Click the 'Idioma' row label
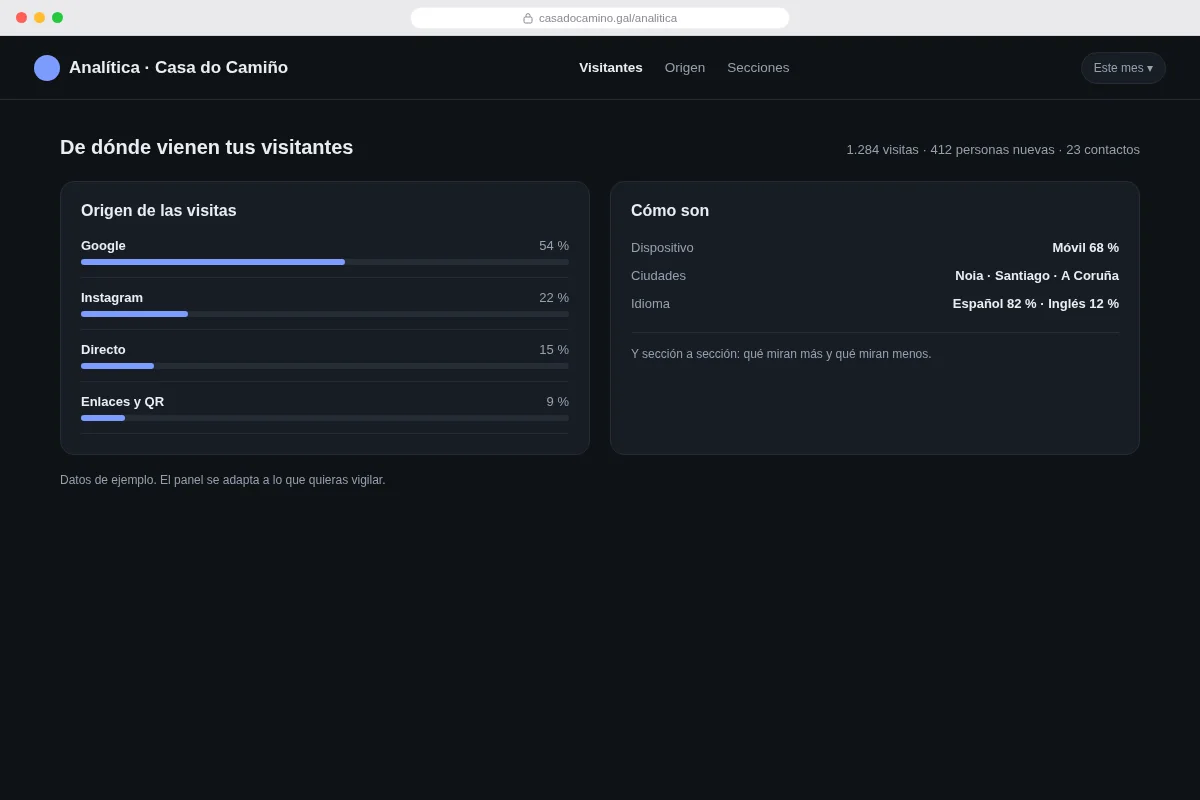This screenshot has height=800, width=1200. click(650, 304)
